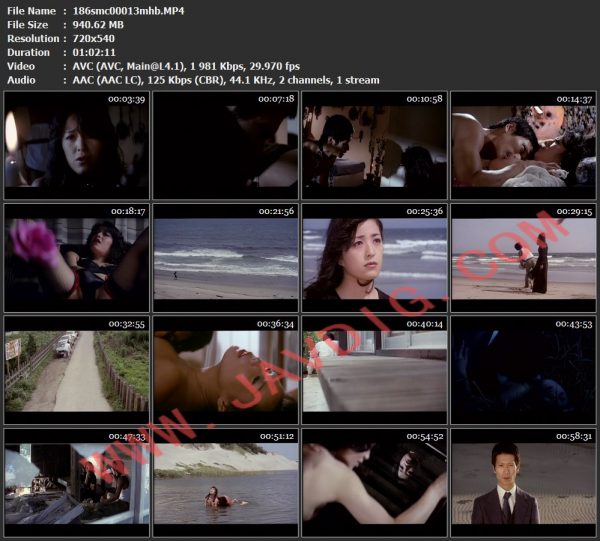This screenshot has width=600, height=541.
Task: Open the man in suit frame at 00:58:31
Action: tap(523, 483)
